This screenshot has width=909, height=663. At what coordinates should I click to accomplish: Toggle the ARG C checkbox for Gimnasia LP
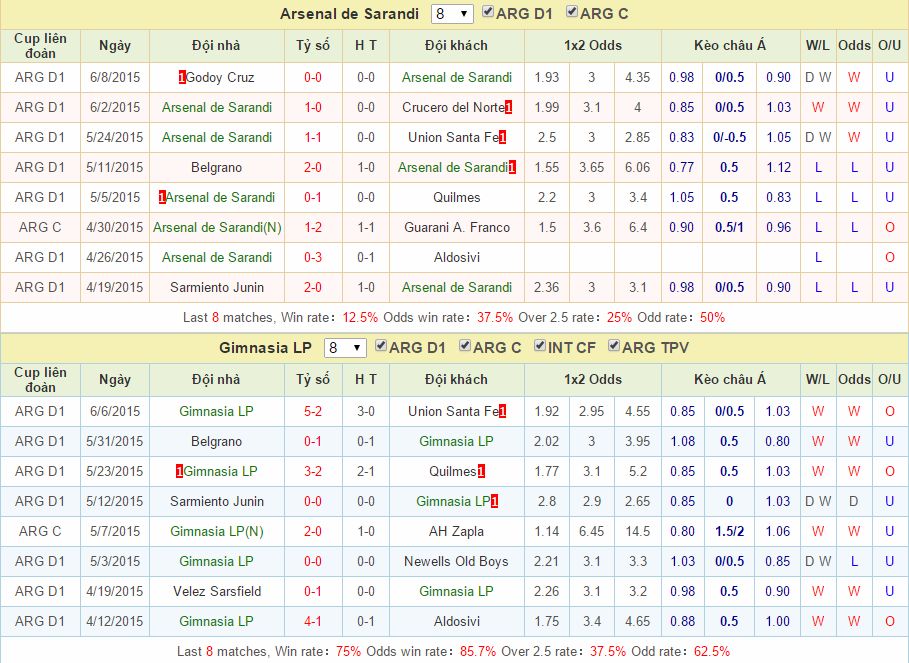(x=465, y=346)
